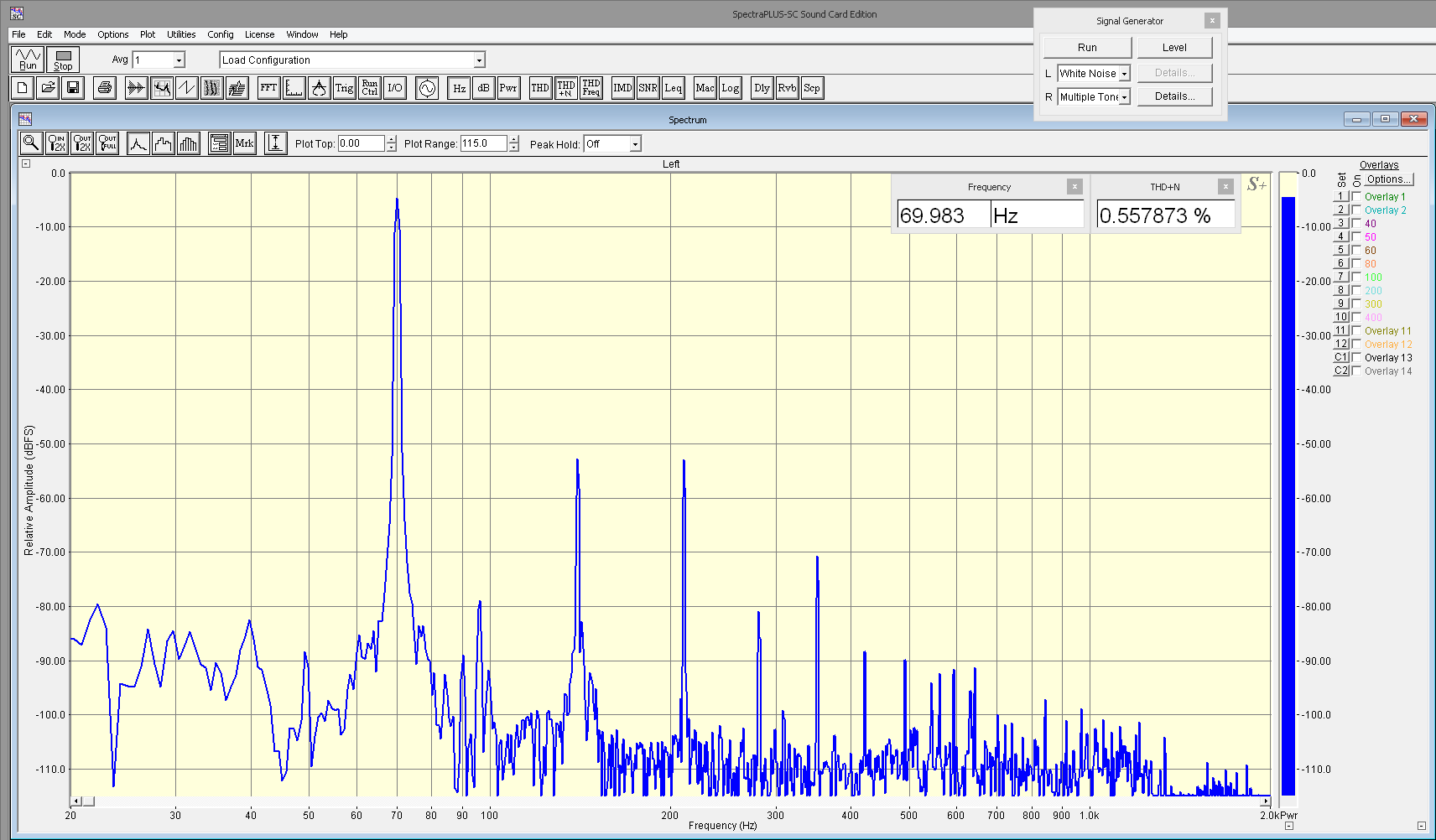Screen dimensions: 1436x840
Task: Select the THD+N measurement icon
Action: pyautogui.click(x=566, y=88)
